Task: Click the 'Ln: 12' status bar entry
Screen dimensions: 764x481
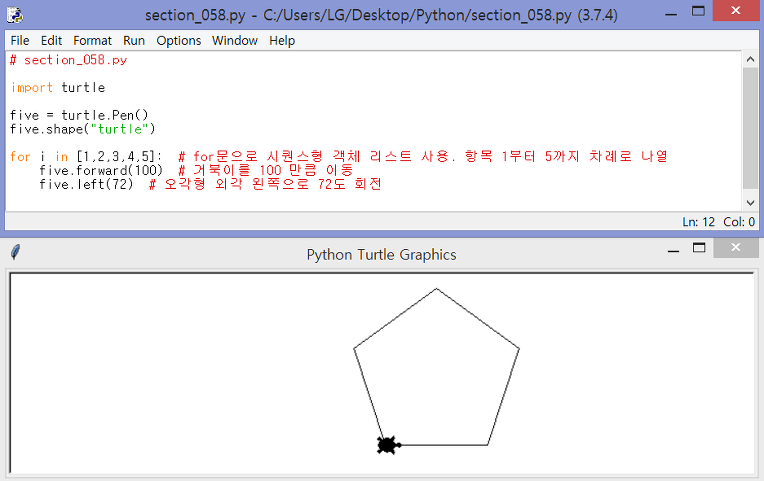Action: [698, 222]
